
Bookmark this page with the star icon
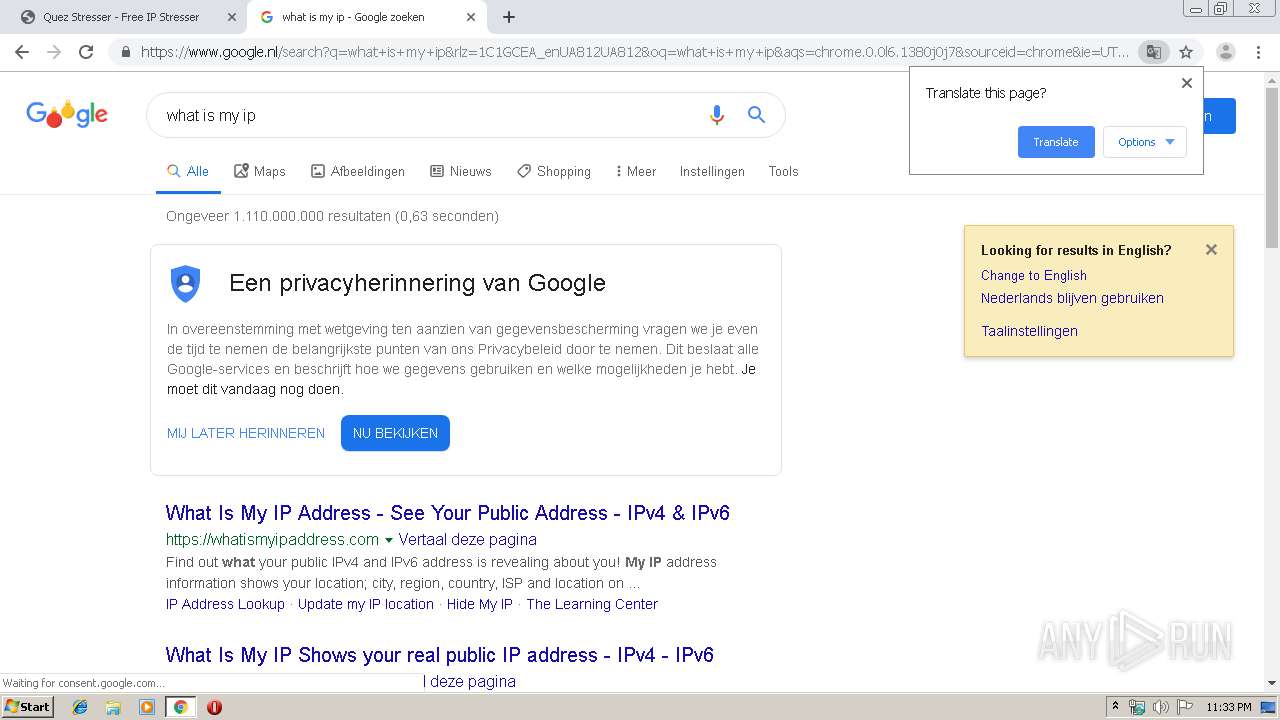coord(1186,52)
